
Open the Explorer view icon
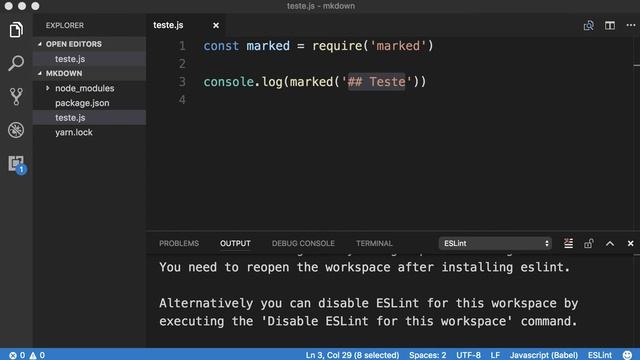coord(16,30)
